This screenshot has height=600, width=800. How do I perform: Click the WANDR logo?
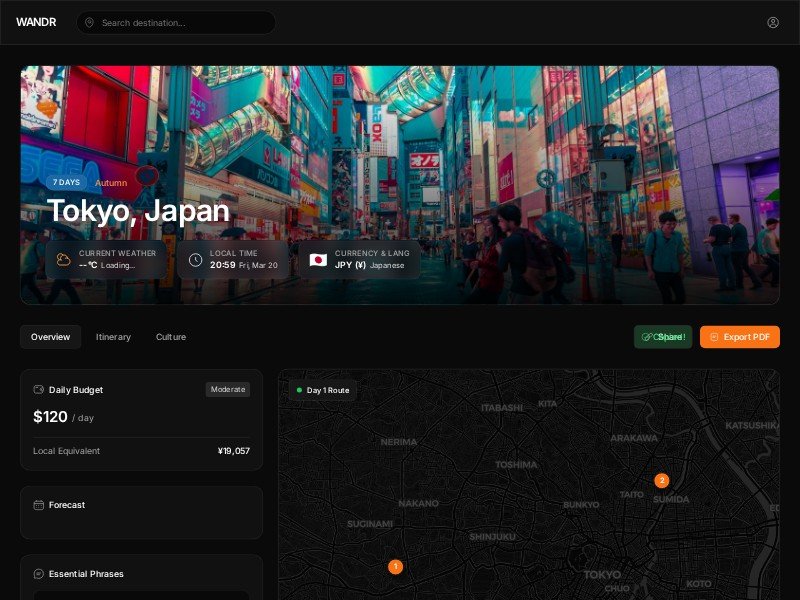pos(35,22)
